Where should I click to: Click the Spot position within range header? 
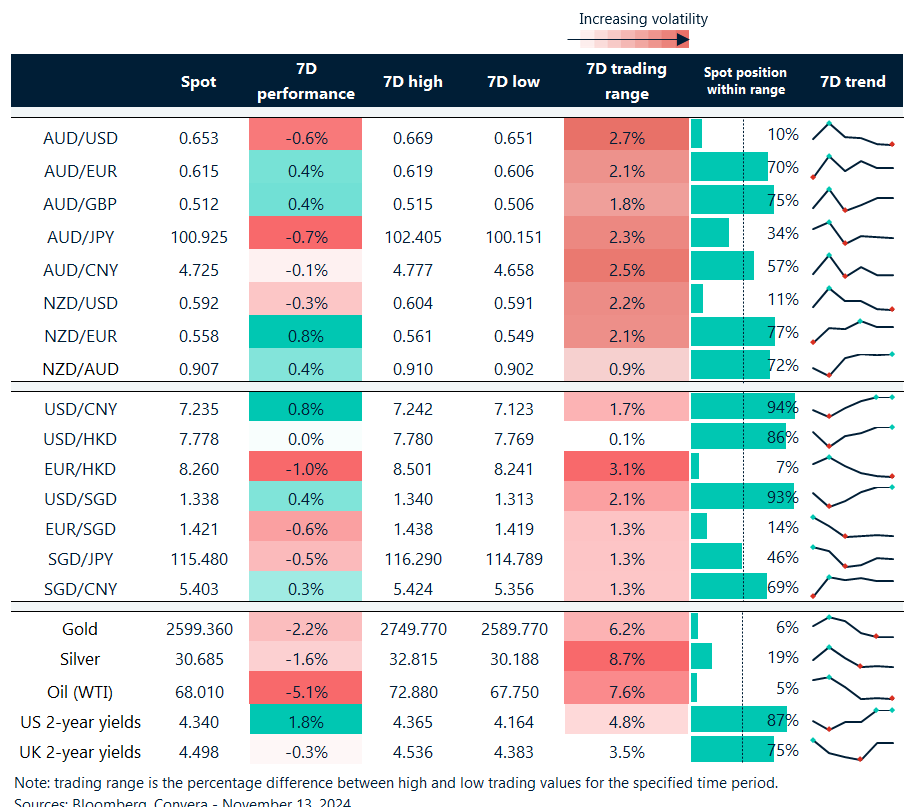(744, 81)
